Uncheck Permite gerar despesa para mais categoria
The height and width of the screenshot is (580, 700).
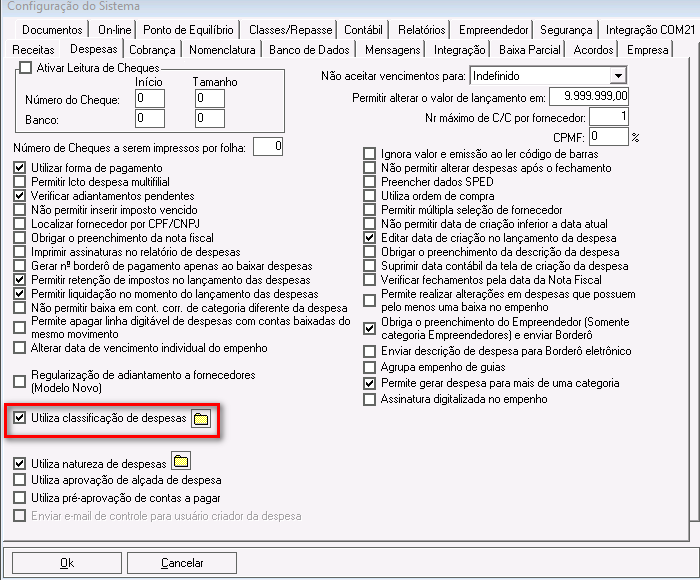click(x=370, y=383)
